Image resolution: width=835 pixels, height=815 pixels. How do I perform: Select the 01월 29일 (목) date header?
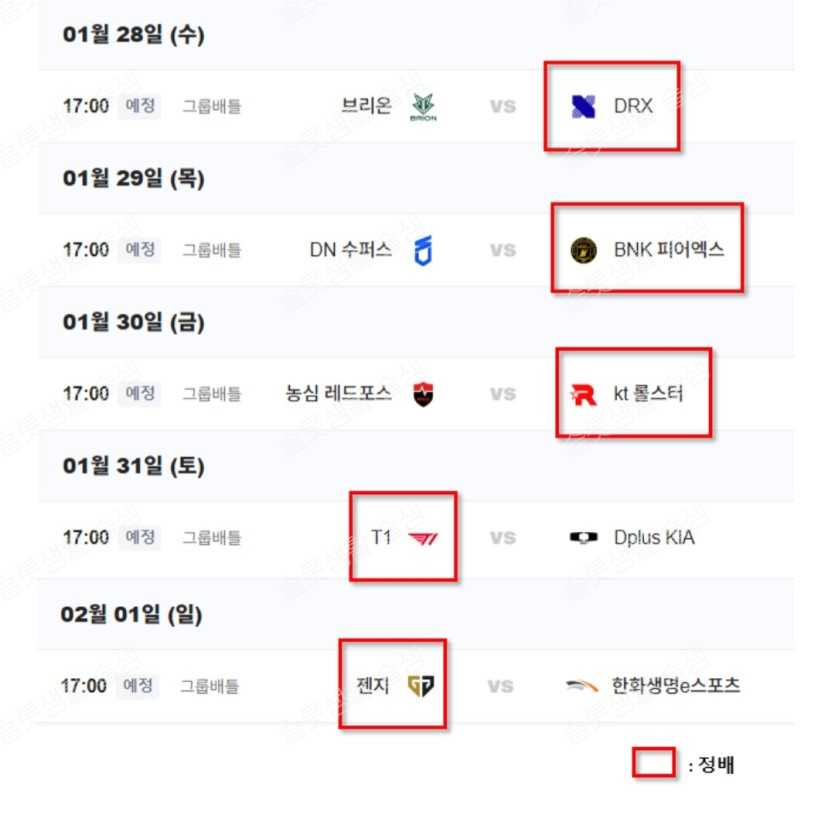click(133, 178)
